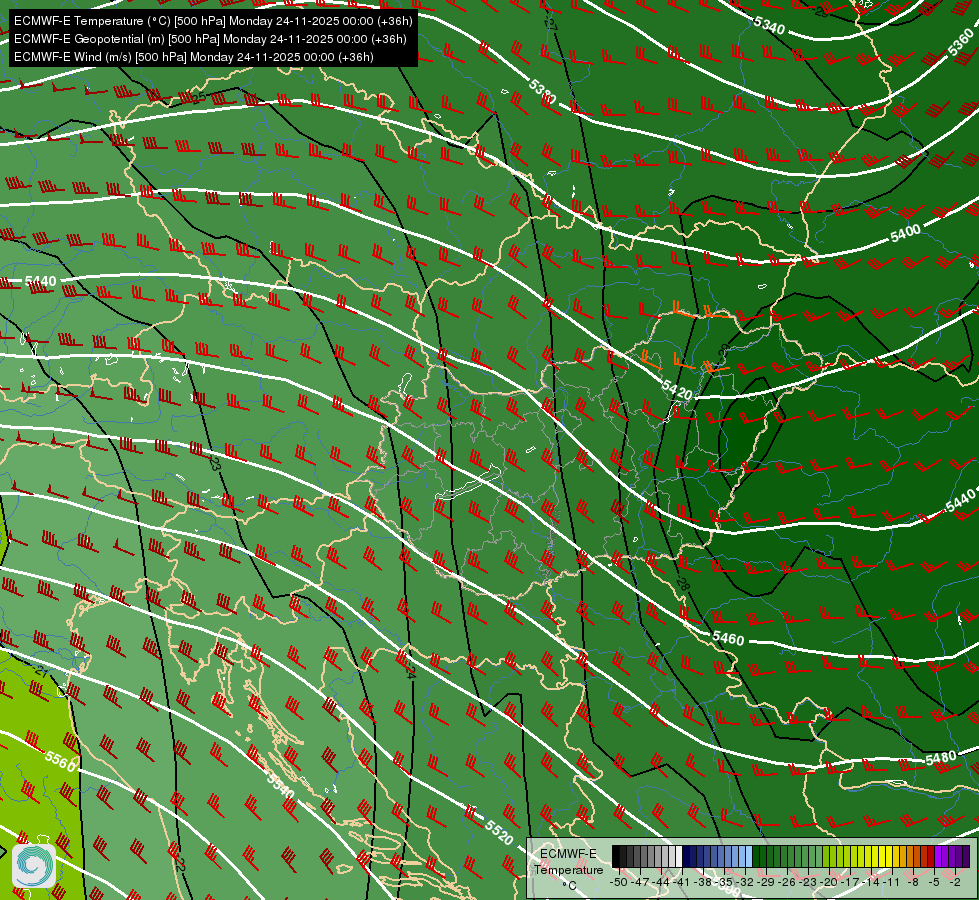This screenshot has width=979, height=900.
Task: Click the 5520 geopotential contour label
Action: point(499,833)
